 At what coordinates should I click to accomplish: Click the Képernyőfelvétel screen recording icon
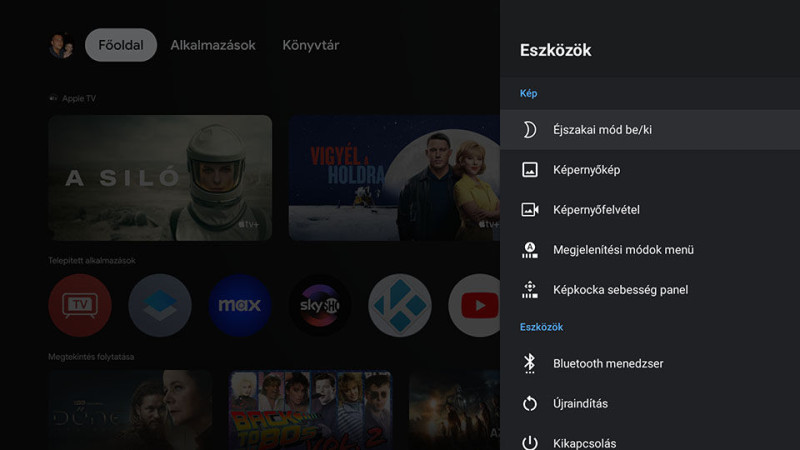pos(530,210)
